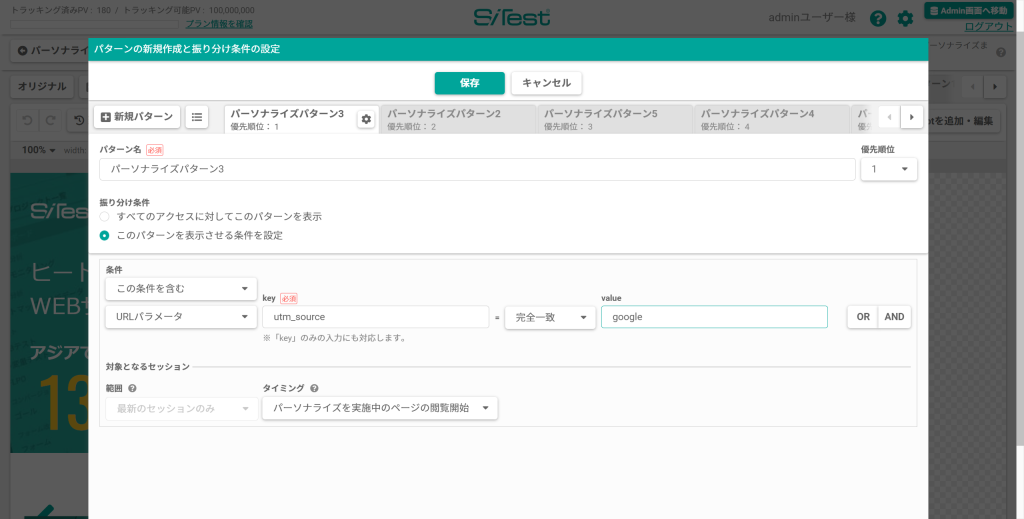Open 最新のセッションのみ range dropdown
1024x519 pixels.
(x=182, y=409)
